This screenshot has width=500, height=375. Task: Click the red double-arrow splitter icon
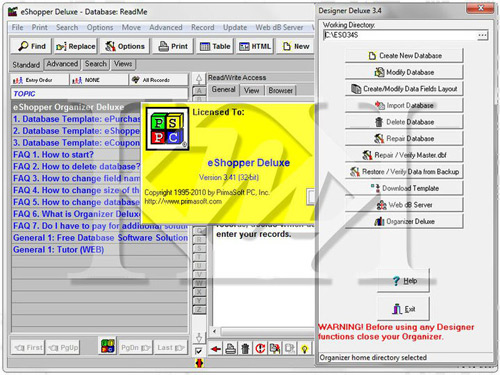(x=199, y=363)
